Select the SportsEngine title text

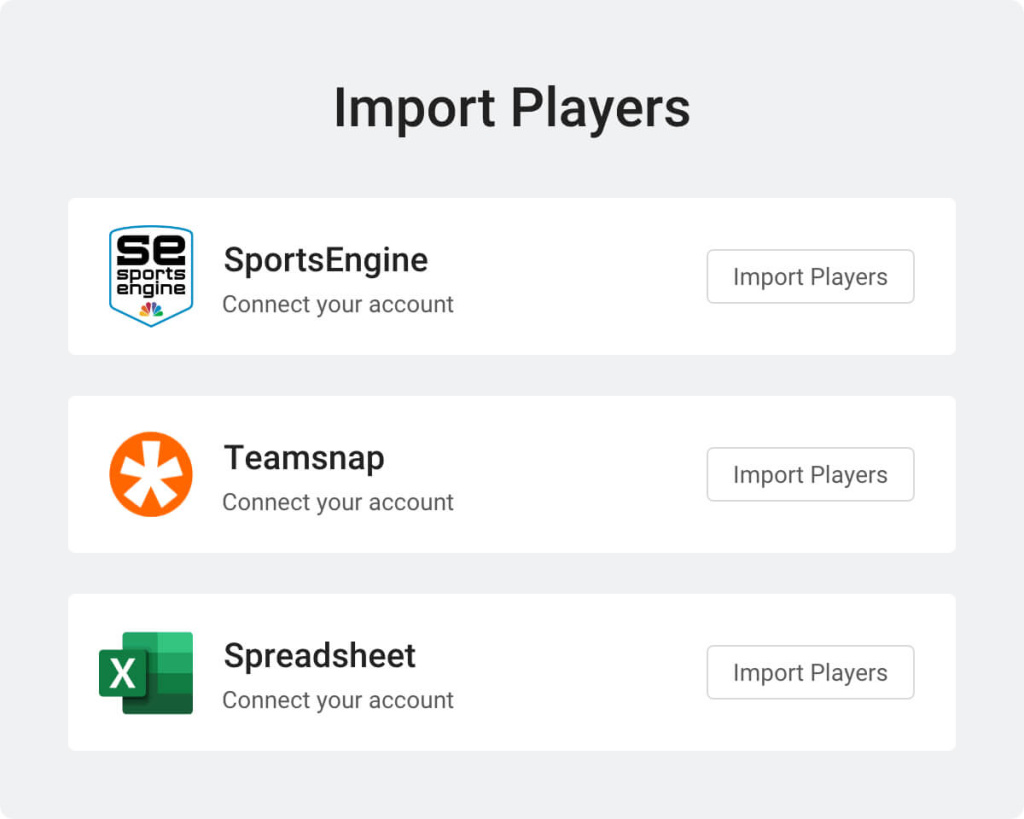coord(325,259)
